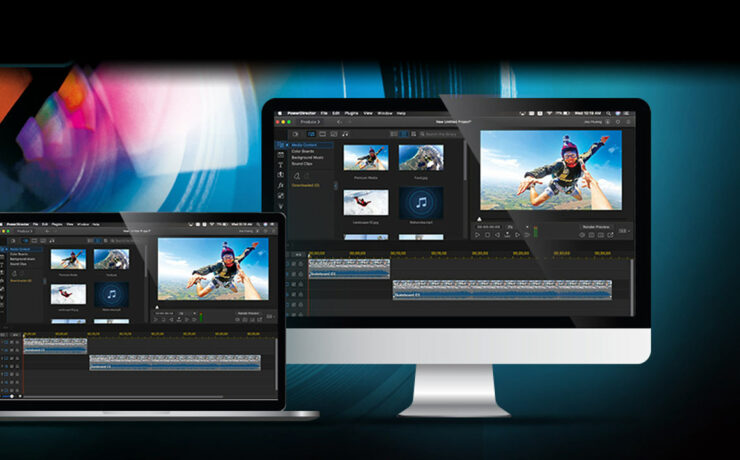Toggle track 2 visibility on iMac timeline
Screen dimensions: 740x460
[294, 284]
